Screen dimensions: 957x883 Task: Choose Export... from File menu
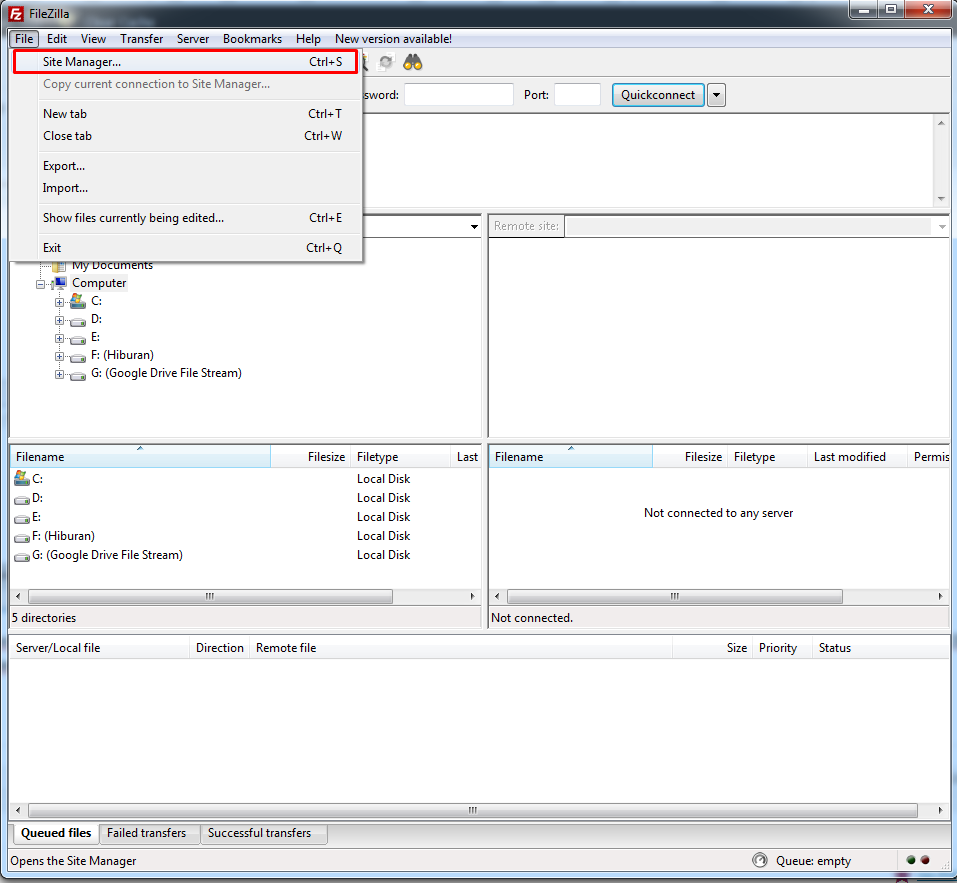tap(186, 166)
